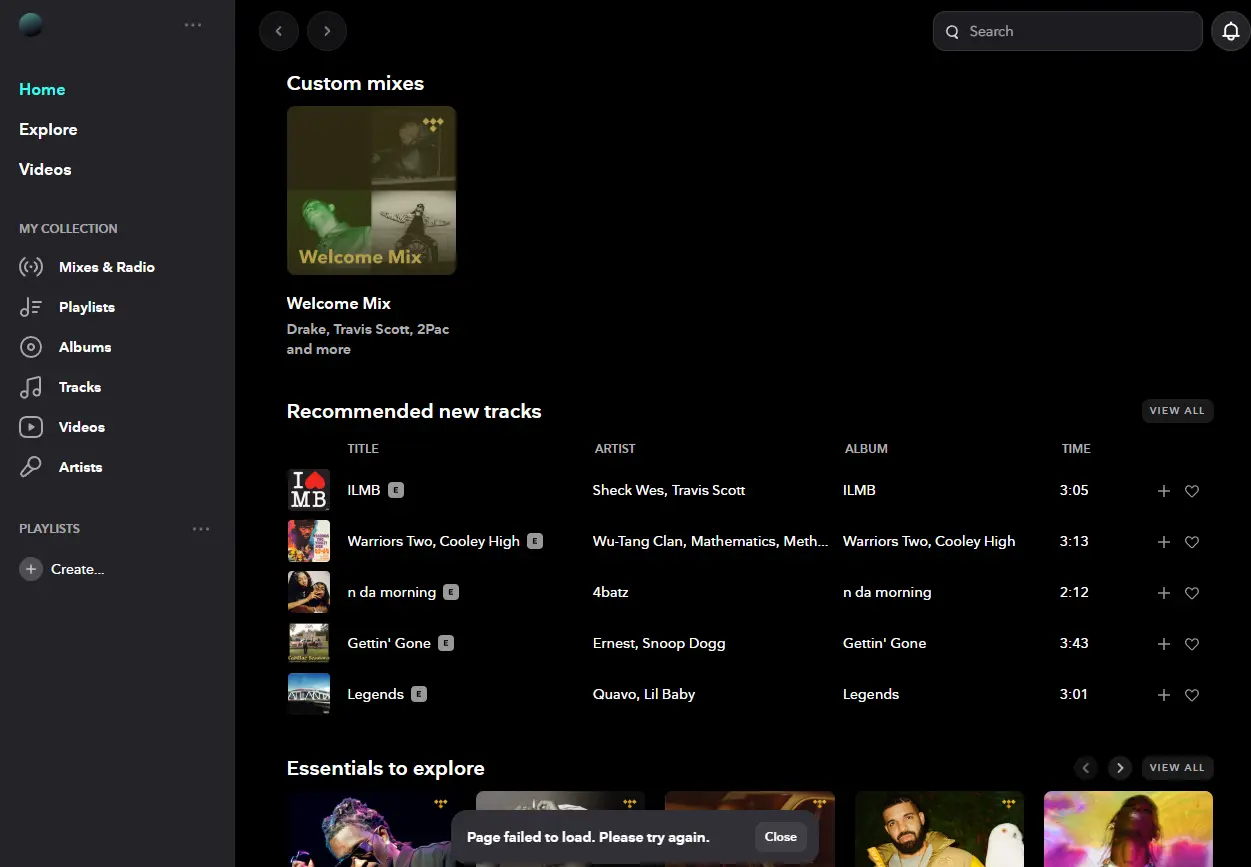Open the account options ellipsis menu

click(x=193, y=25)
